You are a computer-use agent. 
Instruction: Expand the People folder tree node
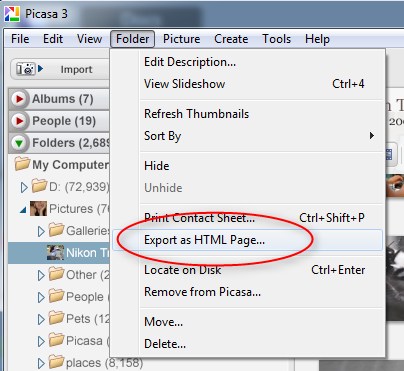pos(41,297)
